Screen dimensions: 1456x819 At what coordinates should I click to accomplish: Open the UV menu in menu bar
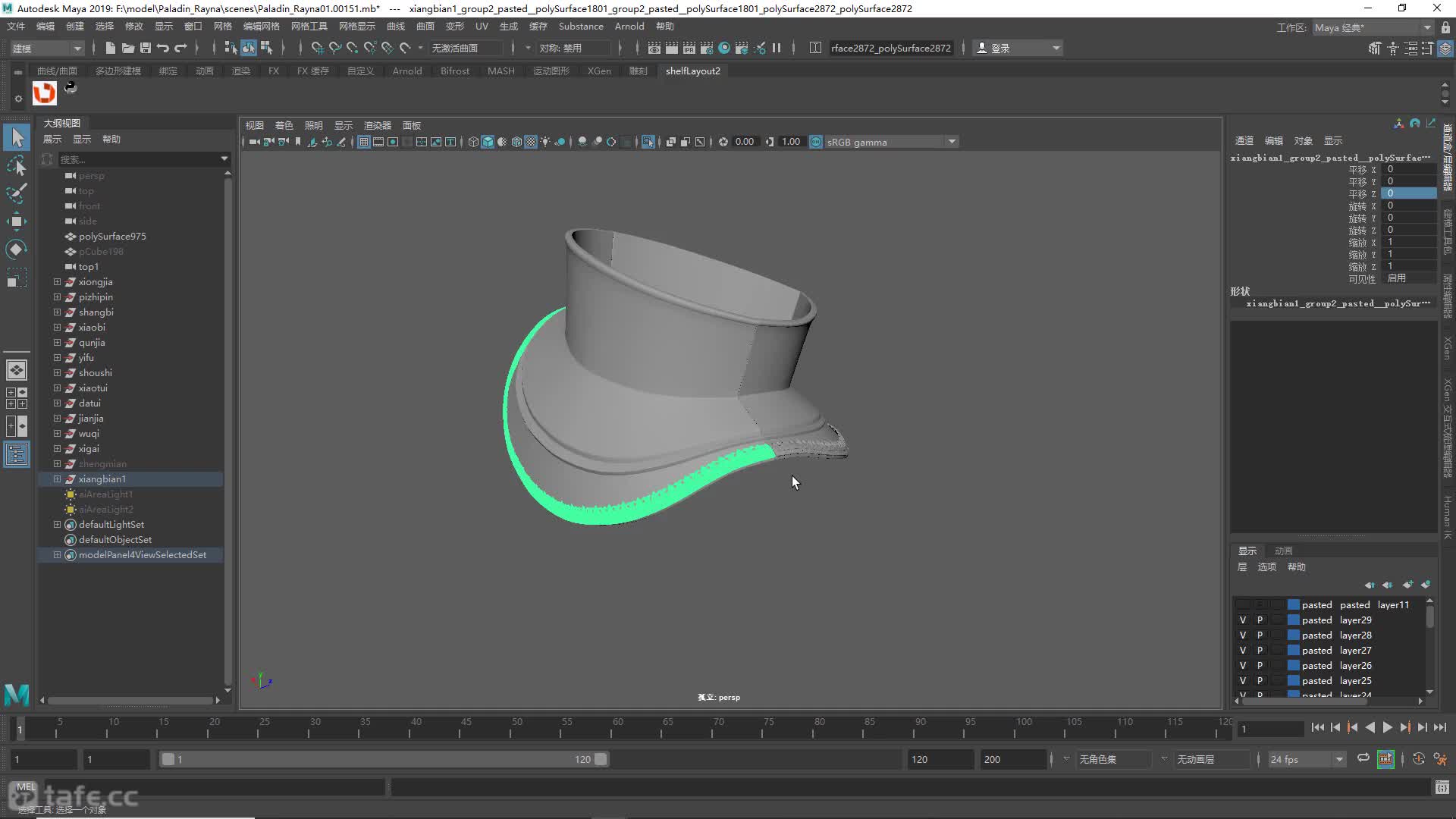click(482, 26)
